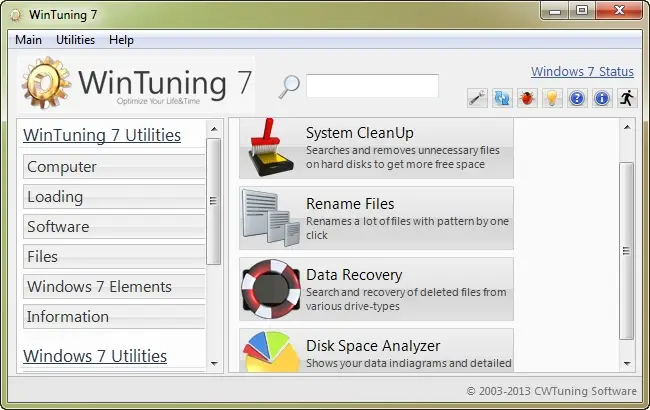Click the Rename Files description text
650x410 pixels.
click(x=407, y=228)
